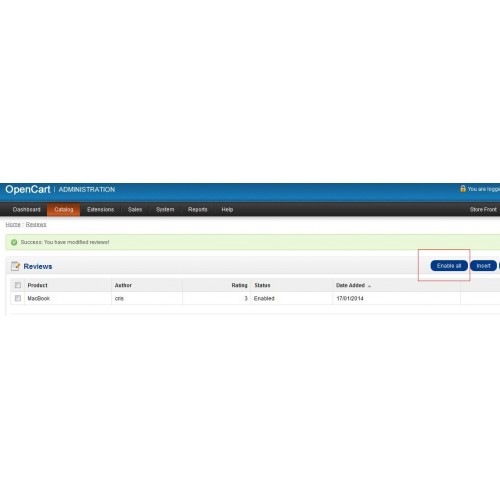Go to Dashboard tab
500x500 pixels.
[x=26, y=209]
